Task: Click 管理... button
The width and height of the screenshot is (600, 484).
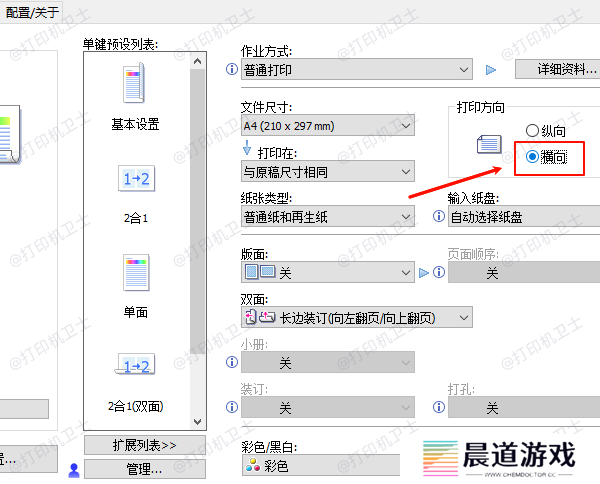Action: [145, 469]
